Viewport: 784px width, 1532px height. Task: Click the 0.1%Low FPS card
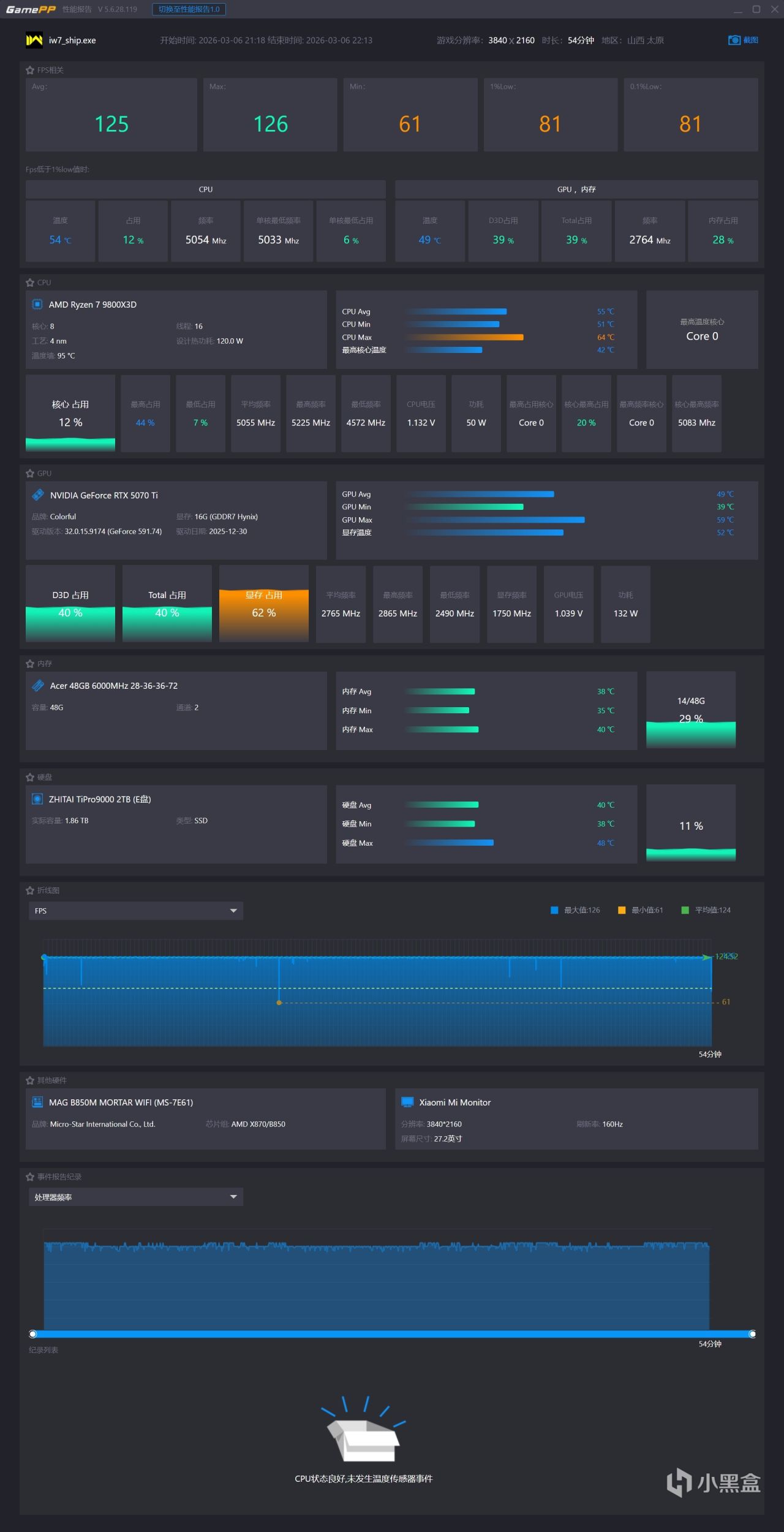click(691, 115)
